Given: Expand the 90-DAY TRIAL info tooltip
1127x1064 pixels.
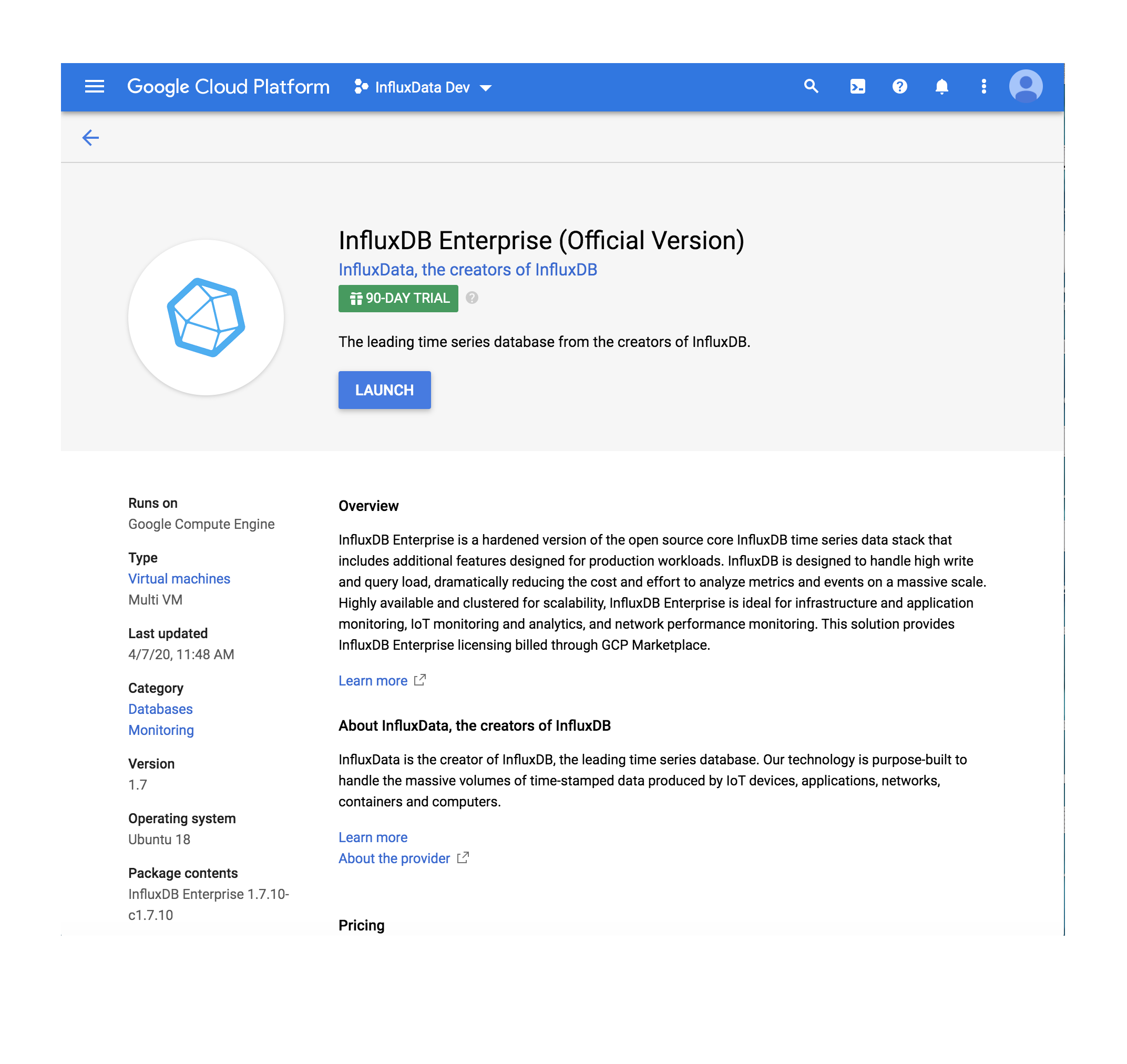Looking at the screenshot, I should click(x=474, y=298).
